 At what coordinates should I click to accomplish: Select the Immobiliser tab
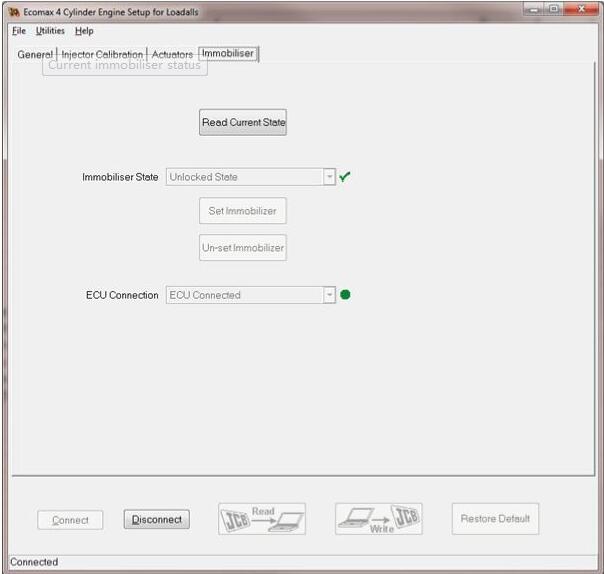(228, 53)
